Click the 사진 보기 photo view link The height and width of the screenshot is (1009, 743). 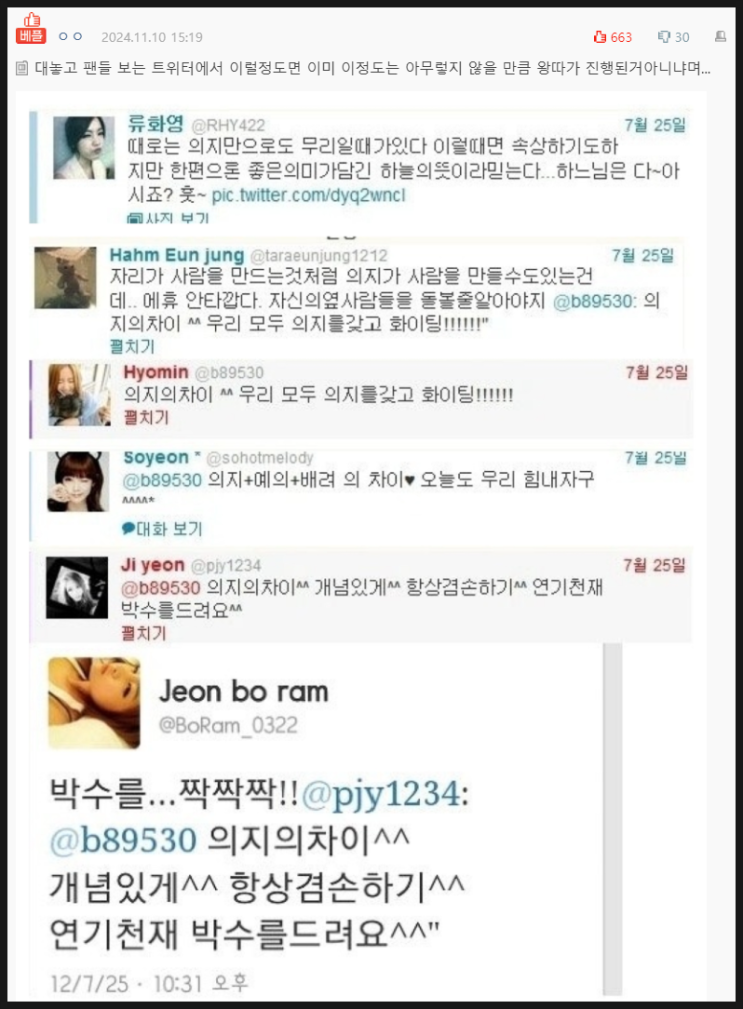pyautogui.click(x=169, y=218)
